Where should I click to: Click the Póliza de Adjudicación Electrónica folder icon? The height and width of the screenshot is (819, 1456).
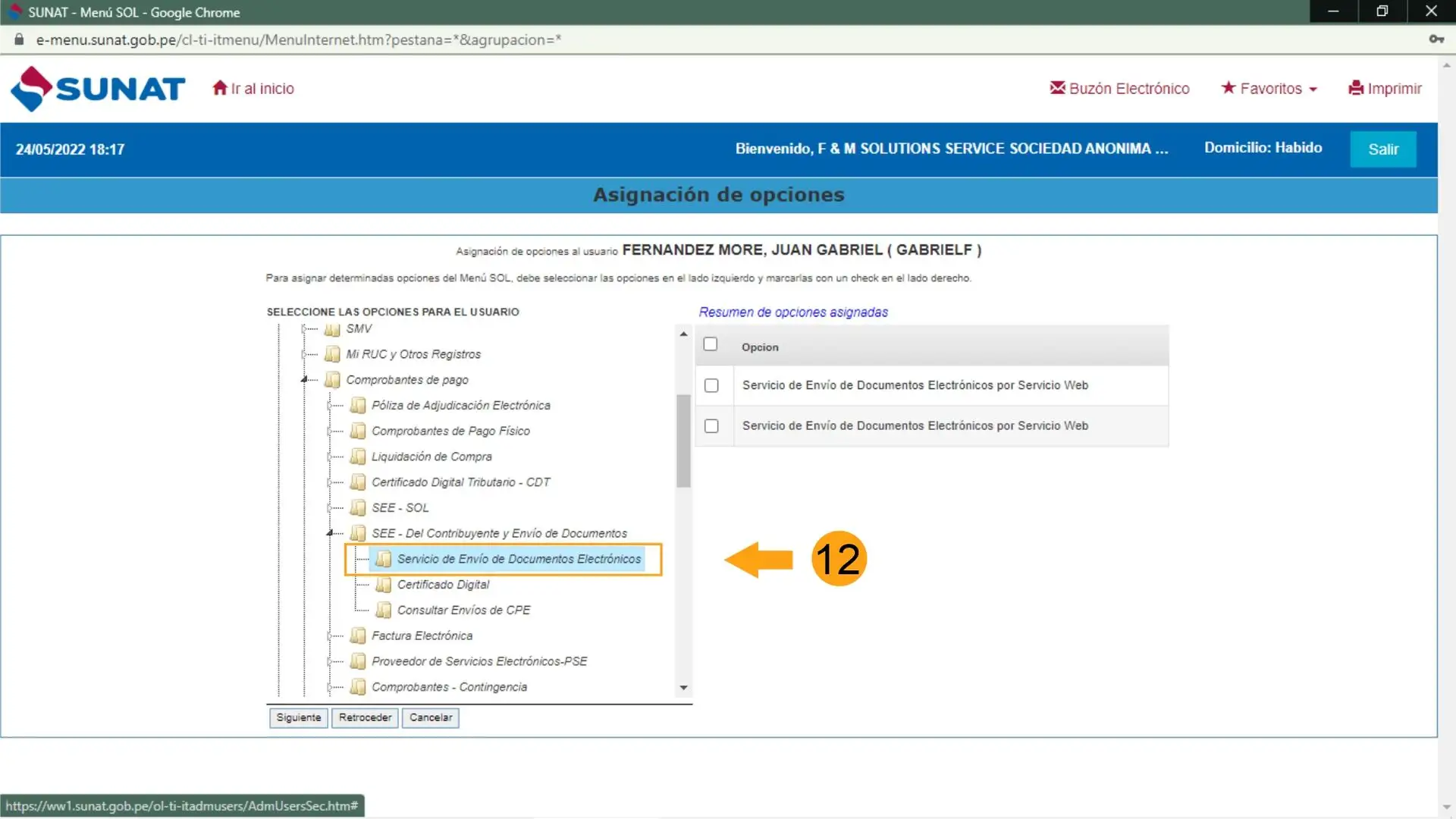(358, 406)
